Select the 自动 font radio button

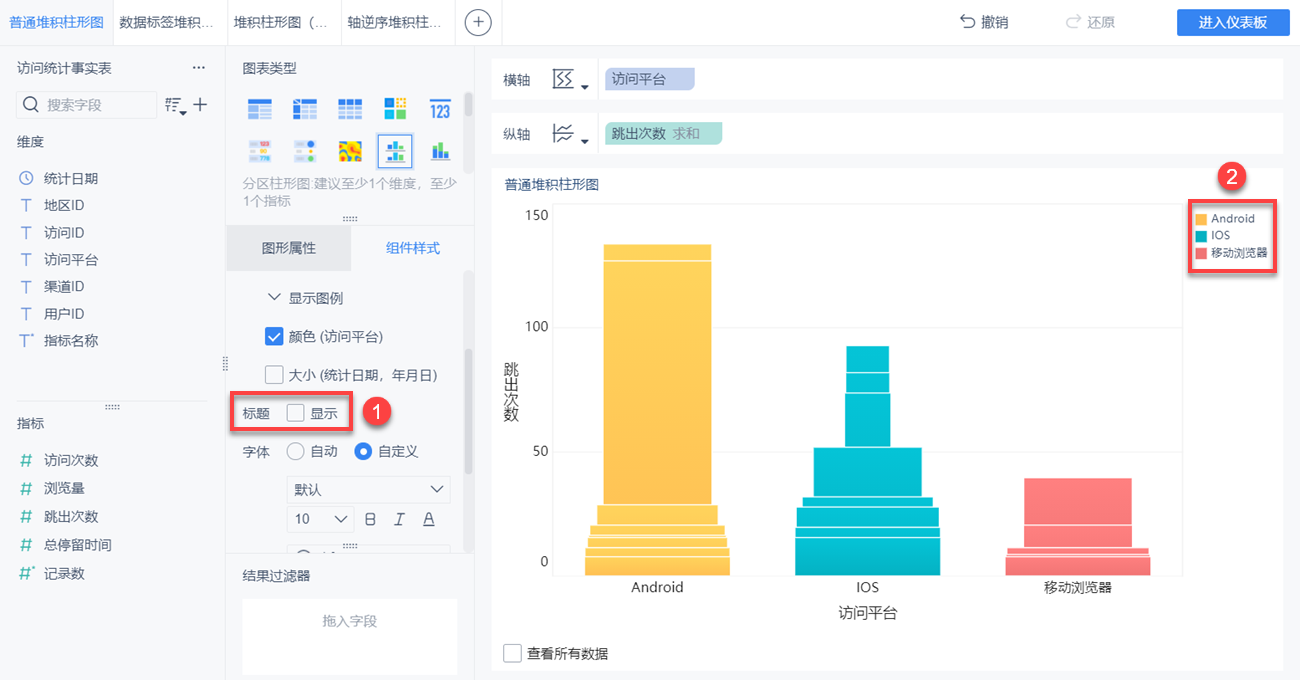(x=295, y=451)
